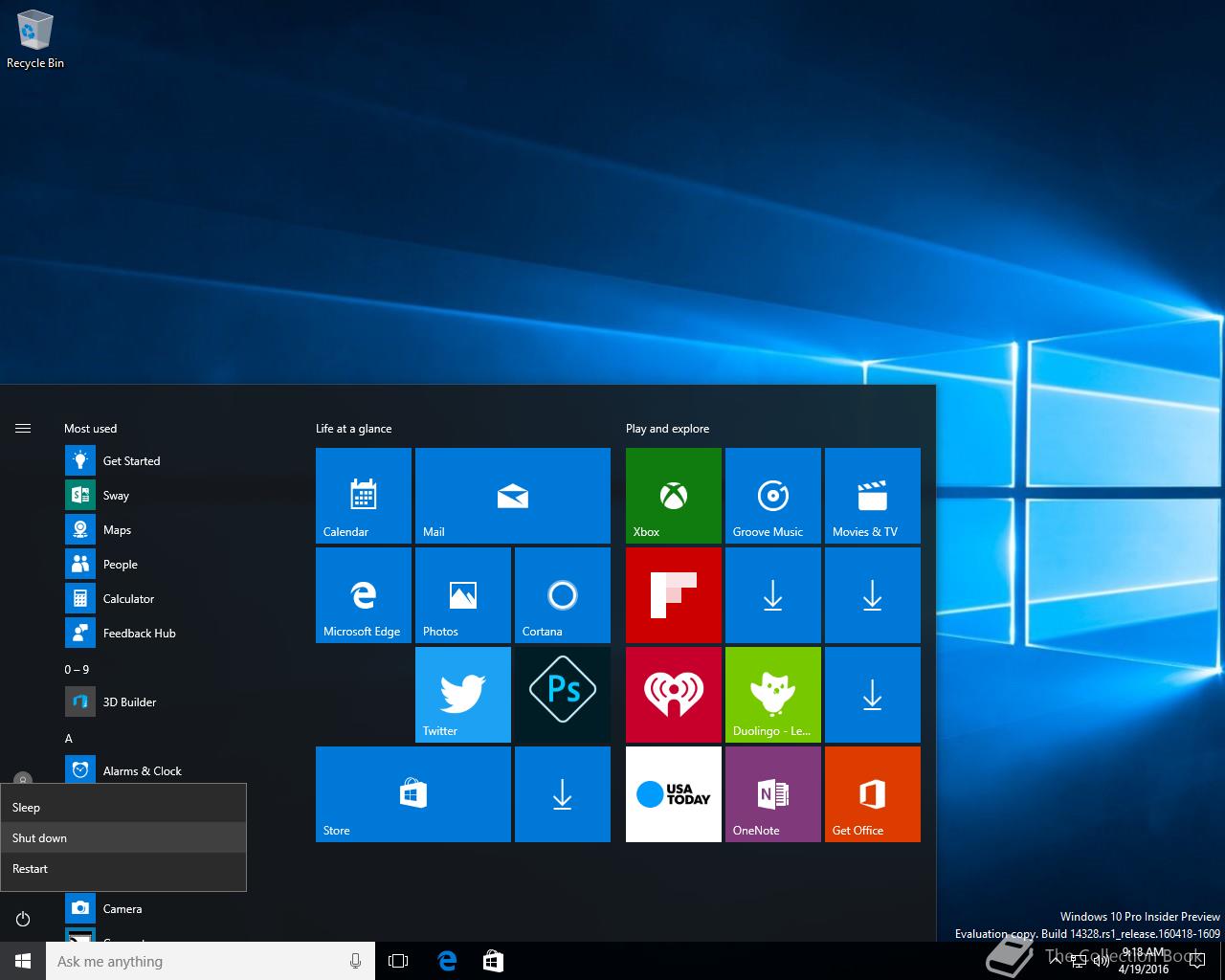Screen dimensions: 1225x980
Task: Open the Flipboard tile
Action: point(674,595)
